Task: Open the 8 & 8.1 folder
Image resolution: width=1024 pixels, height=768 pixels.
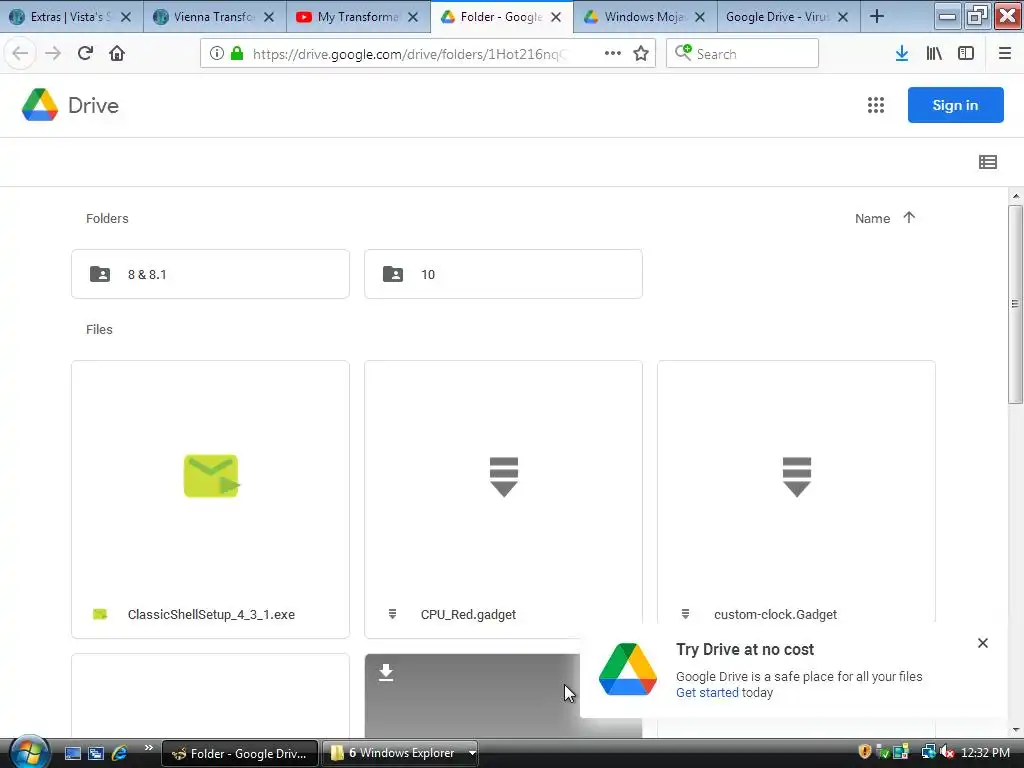Action: pyautogui.click(x=210, y=274)
